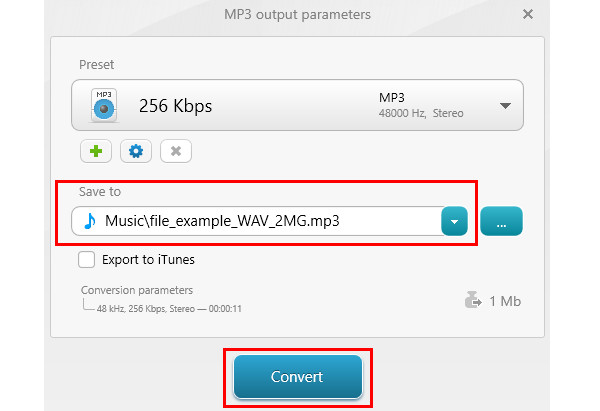Start conversion with the Convert button
Image resolution: width=600 pixels, height=411 pixels.
pos(298,377)
